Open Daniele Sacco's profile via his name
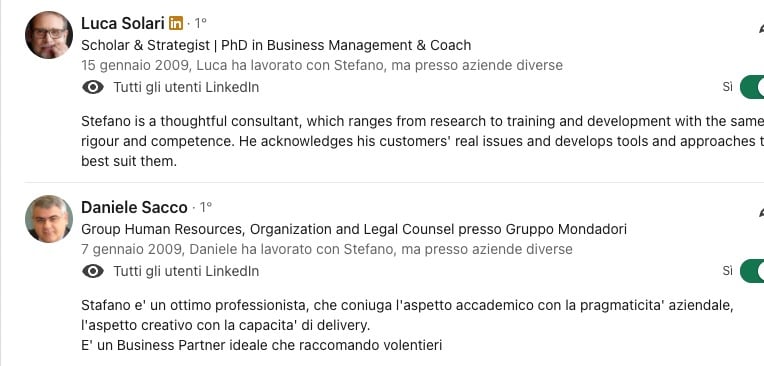The image size is (764, 366). click(134, 207)
